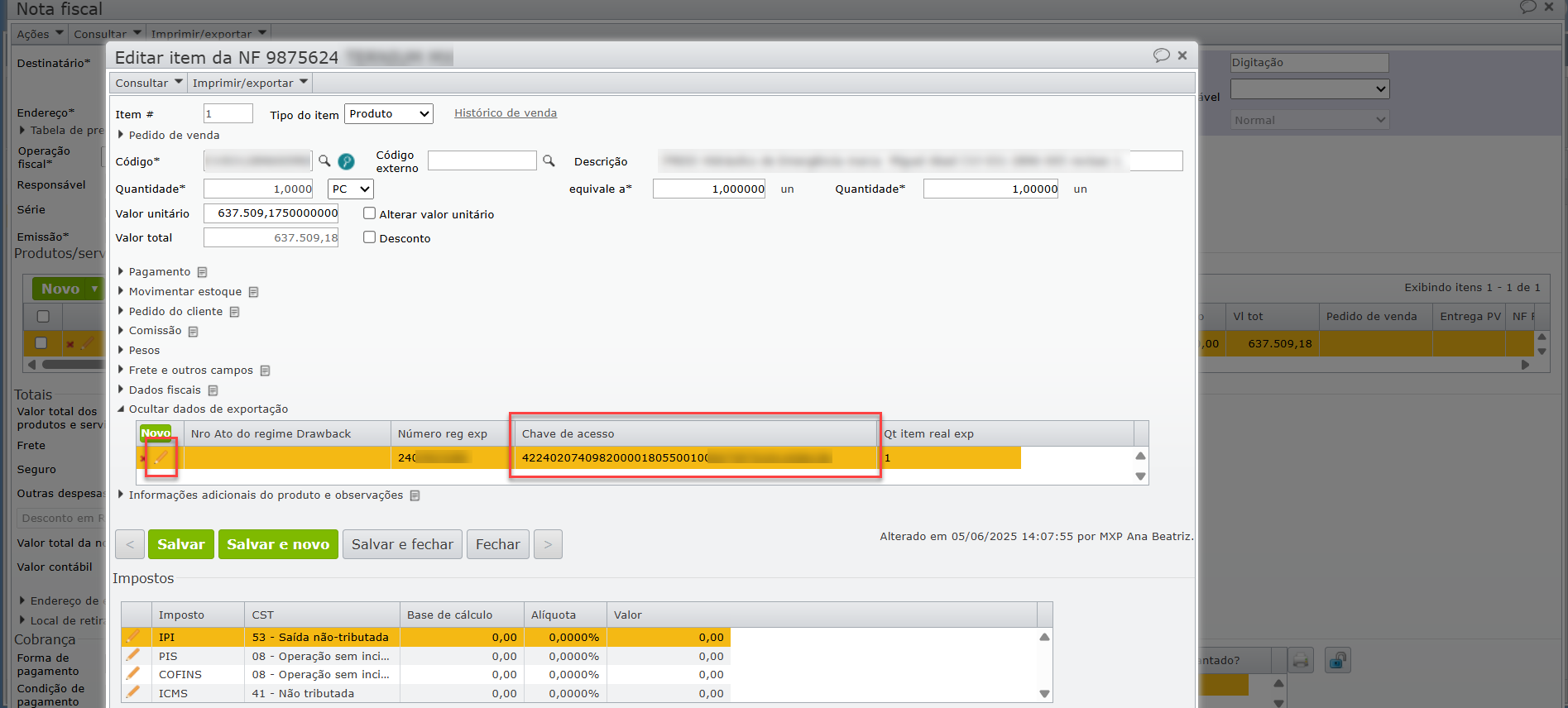This screenshot has width=1568, height=708.
Task: Open the note icon next to Frete e outros campos
Action: pos(265,371)
